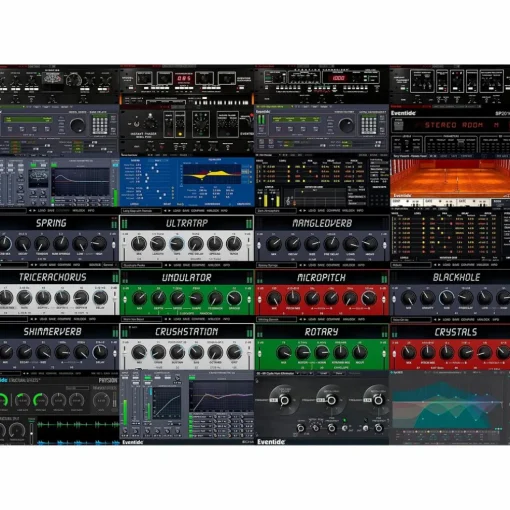This screenshot has height=510, width=510.
Task: Toggle COMPARE in the toolbar beneath the Undulator knobs
Action: click(198, 319)
